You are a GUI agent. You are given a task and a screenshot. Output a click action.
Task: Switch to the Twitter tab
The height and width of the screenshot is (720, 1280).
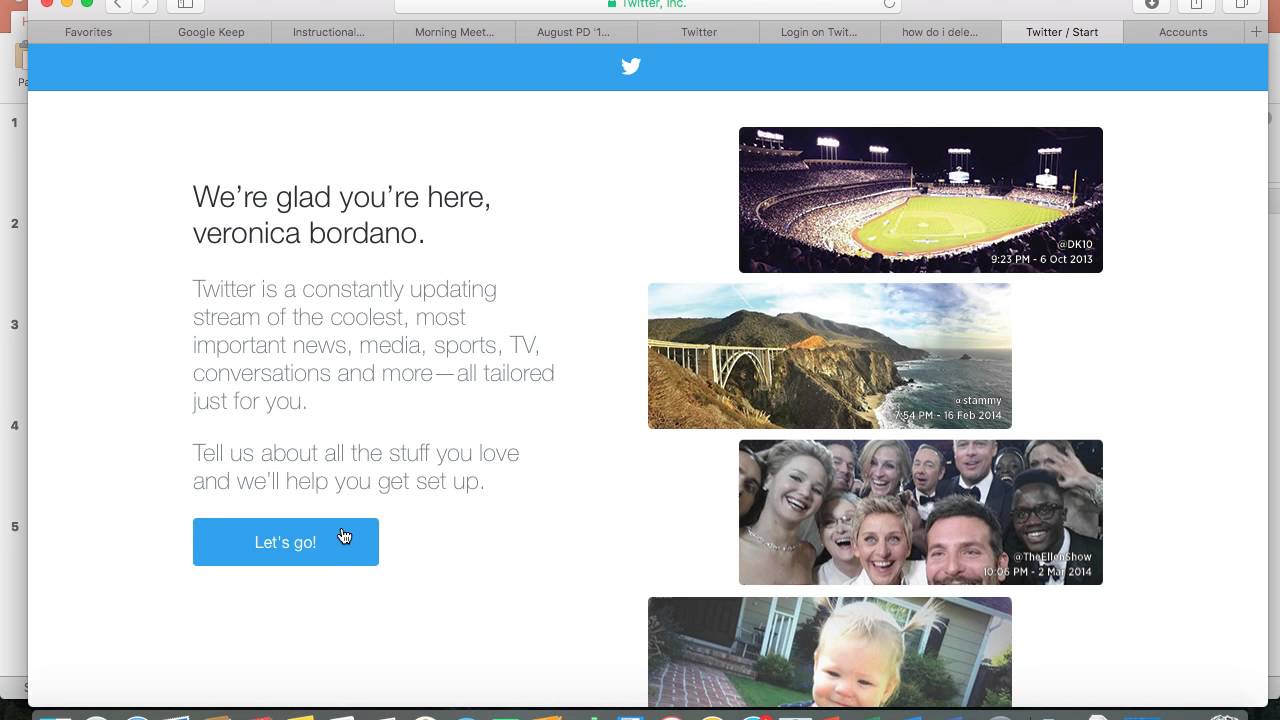[x=699, y=32]
